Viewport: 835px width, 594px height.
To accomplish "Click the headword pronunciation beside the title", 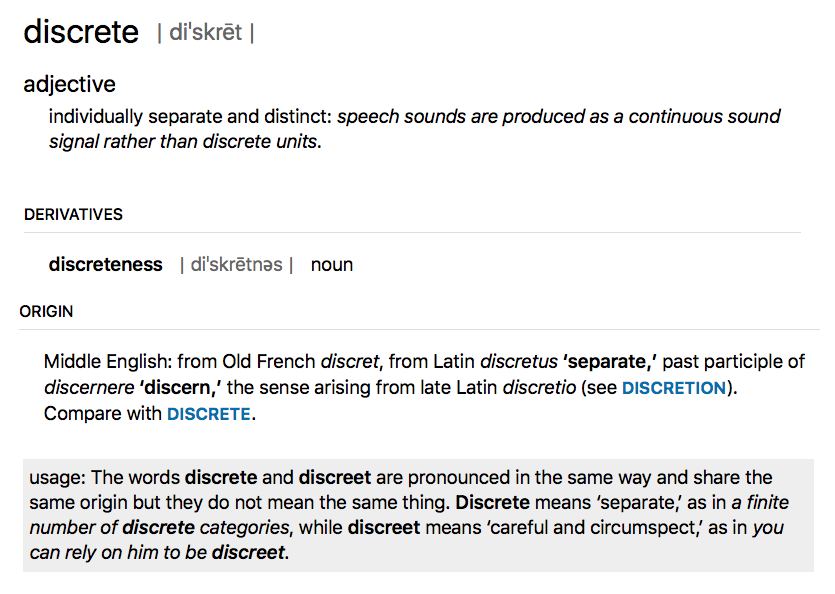I will [205, 33].
